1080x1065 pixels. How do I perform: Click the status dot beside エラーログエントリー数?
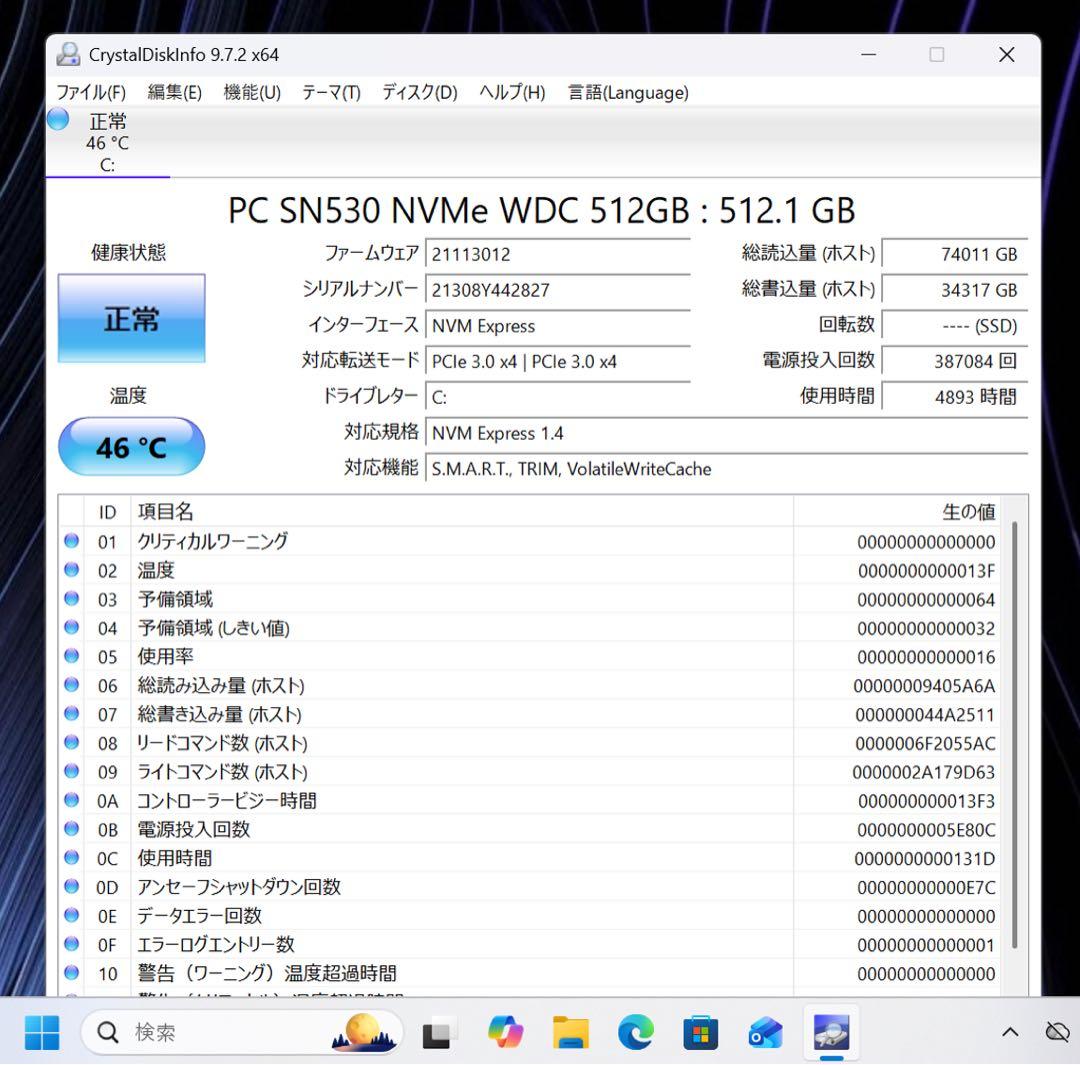71,944
